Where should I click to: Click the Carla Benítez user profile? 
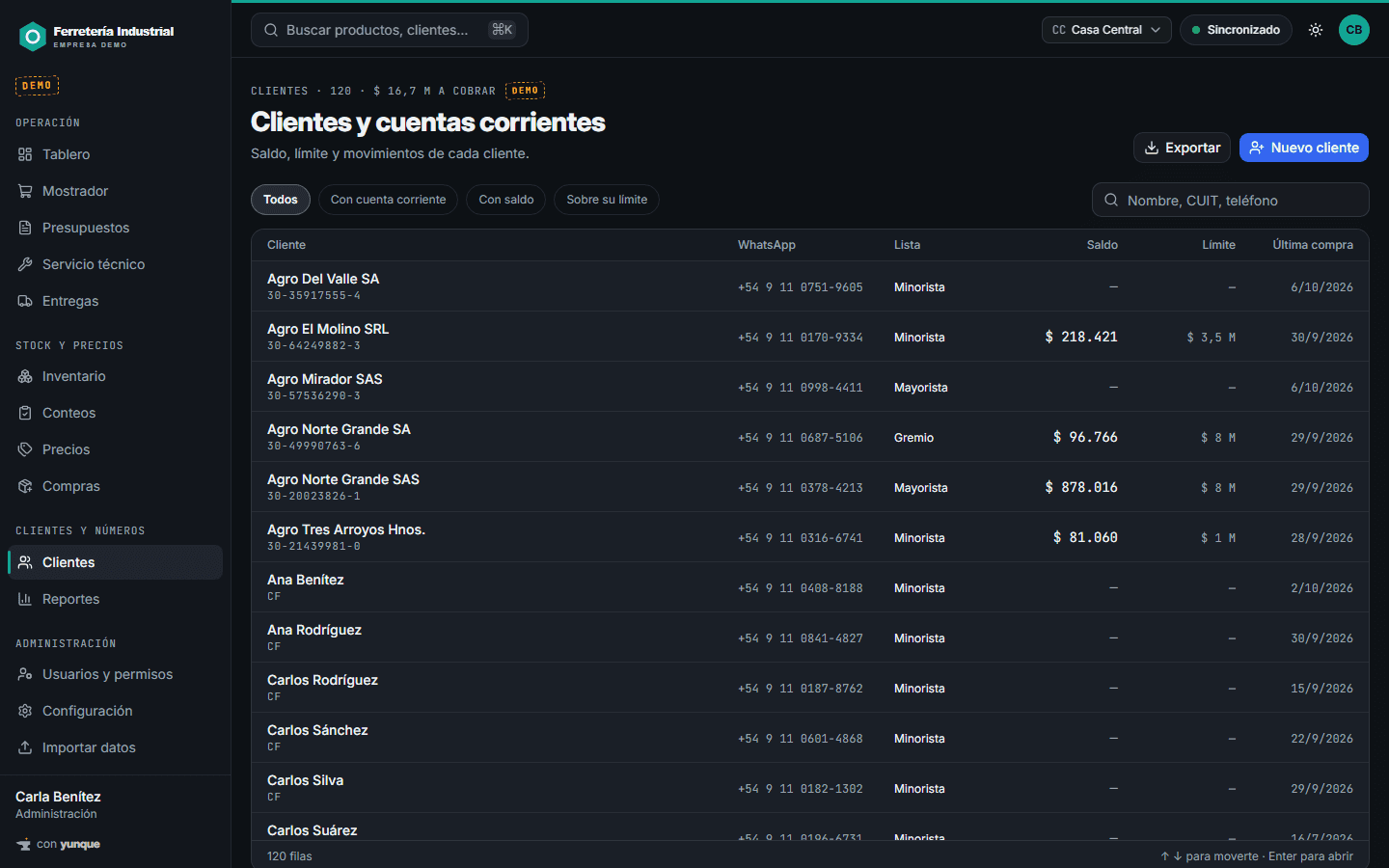point(58,804)
